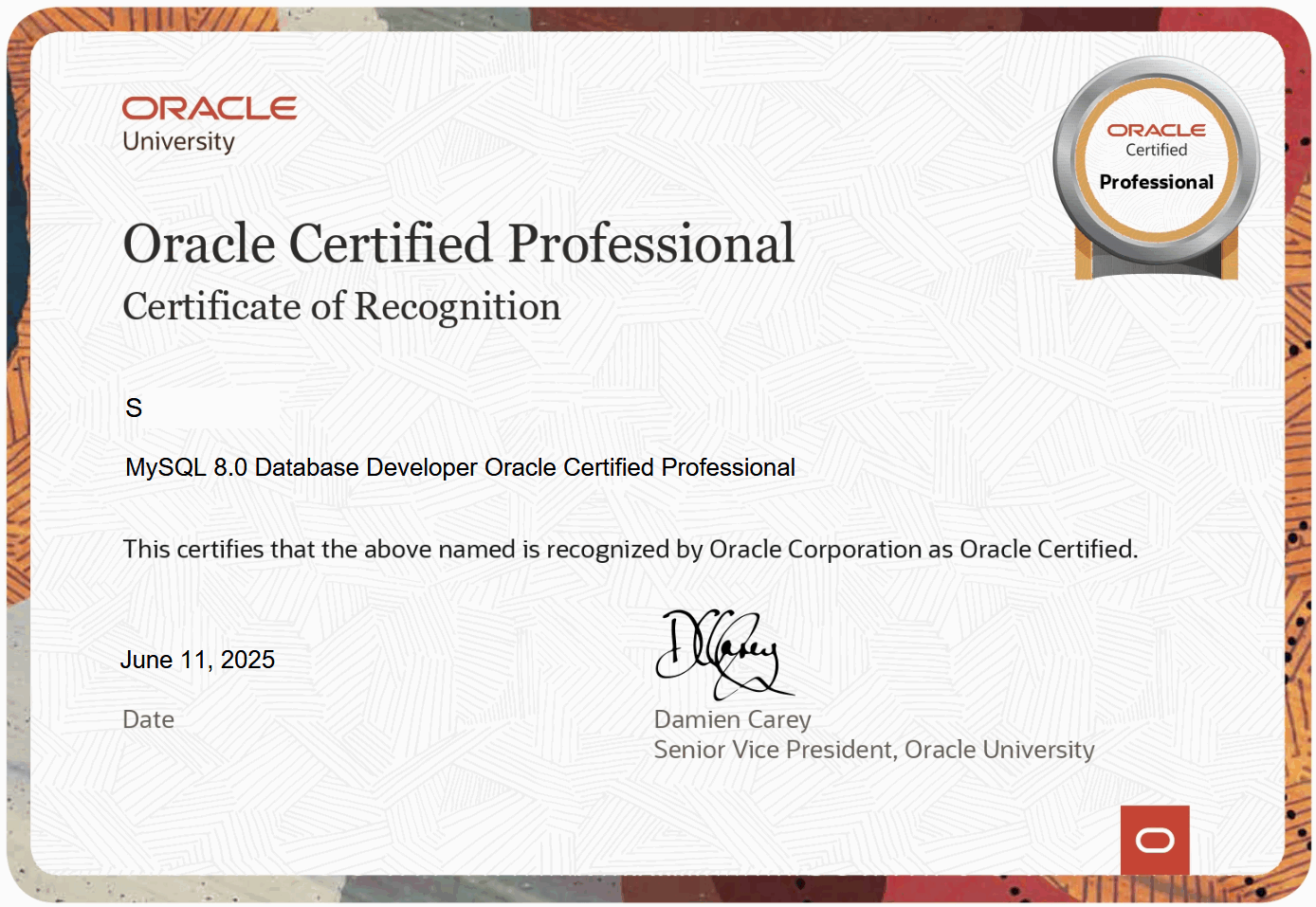Click the red Oracle square logo
Screen dimensions: 1316x907
[x=1155, y=840]
